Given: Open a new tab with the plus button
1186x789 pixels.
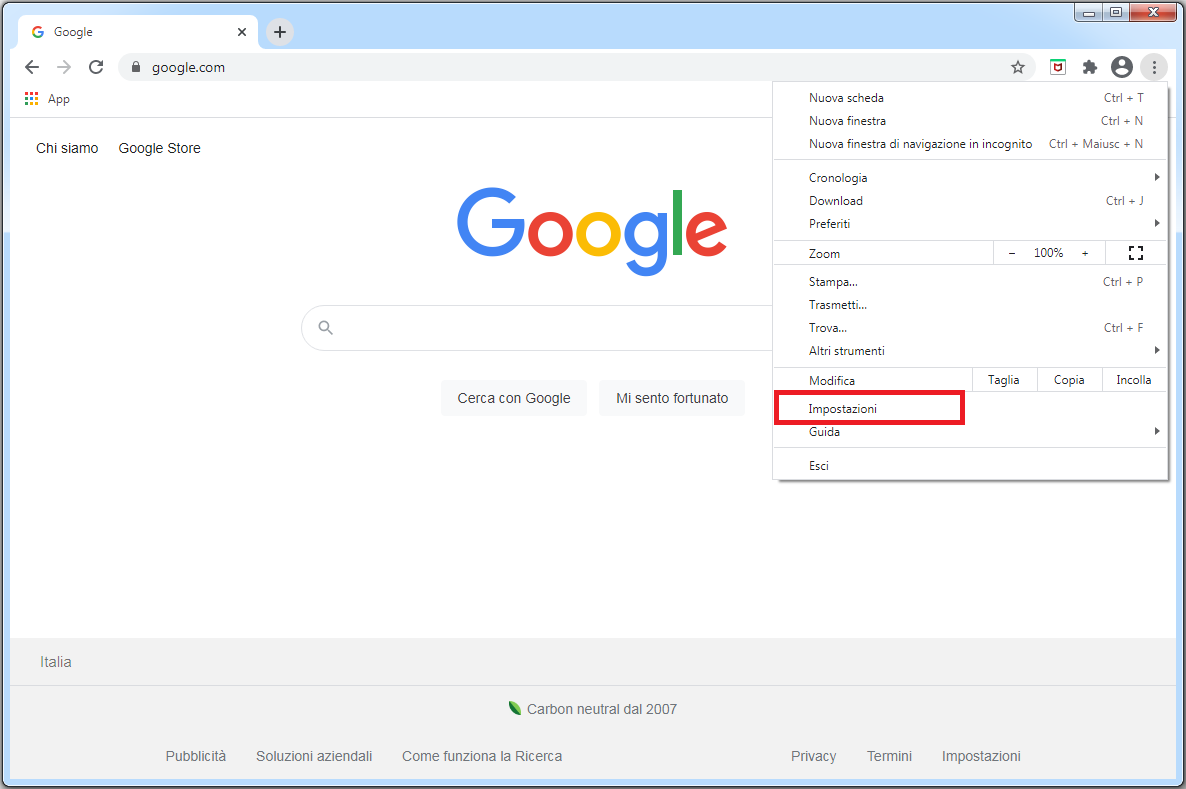Looking at the screenshot, I should click(x=280, y=32).
